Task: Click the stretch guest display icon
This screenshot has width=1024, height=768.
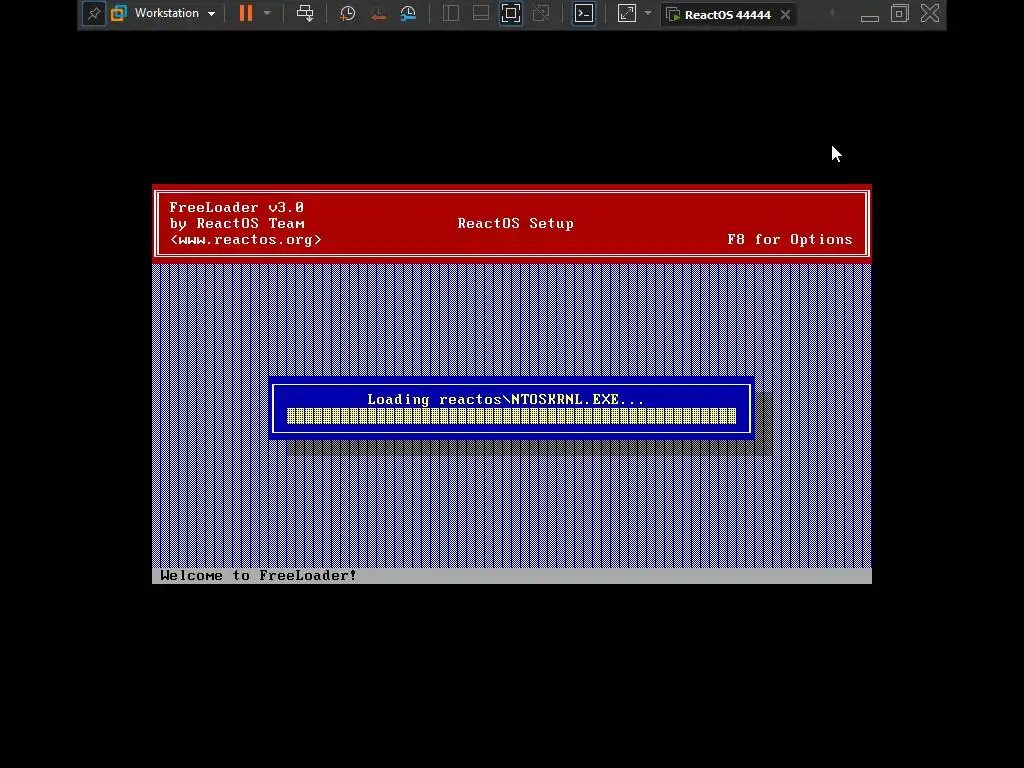Action: point(627,13)
